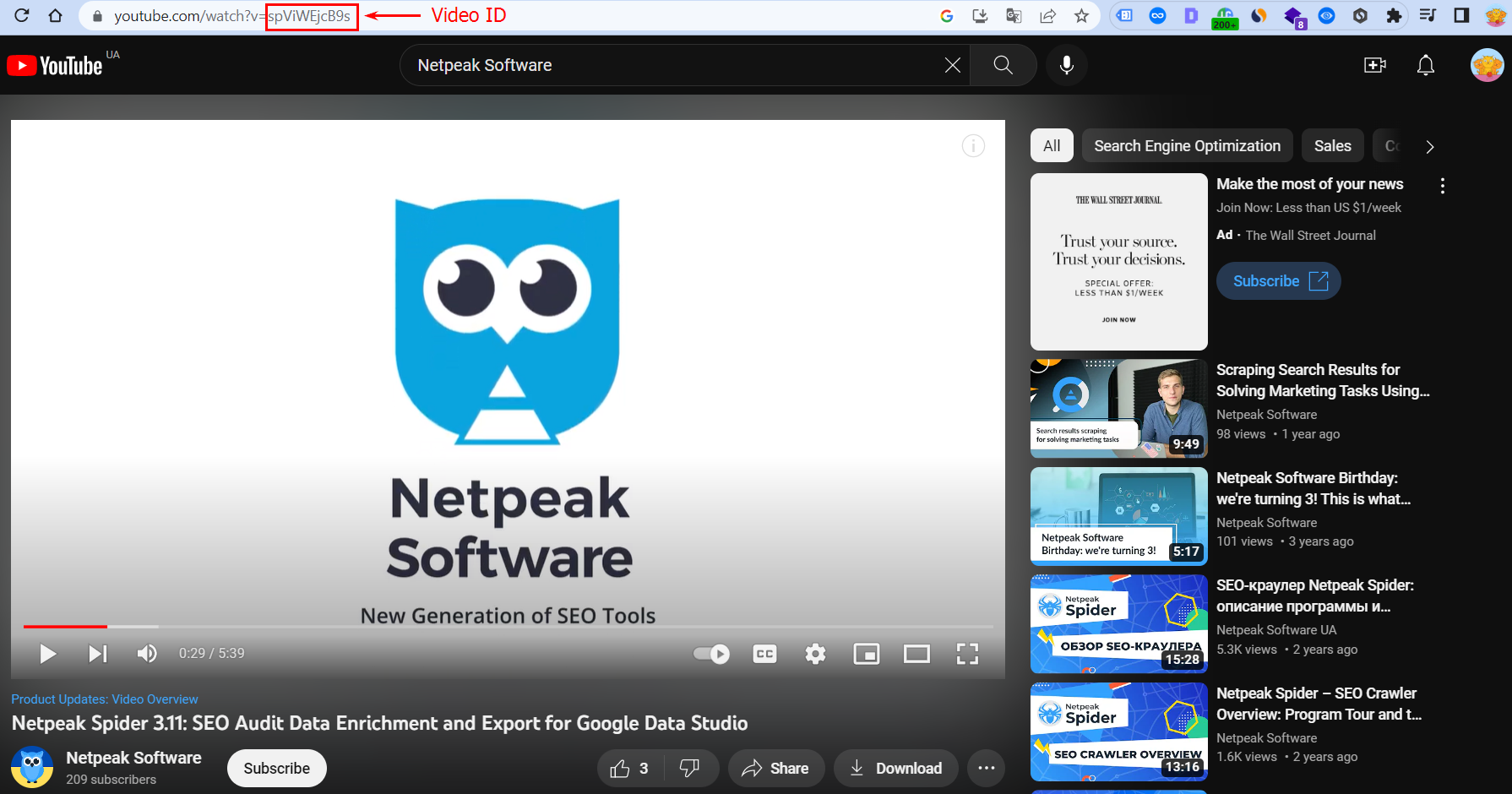Toggle the autoplay switch
Image resolution: width=1512 pixels, height=794 pixels.
(711, 654)
